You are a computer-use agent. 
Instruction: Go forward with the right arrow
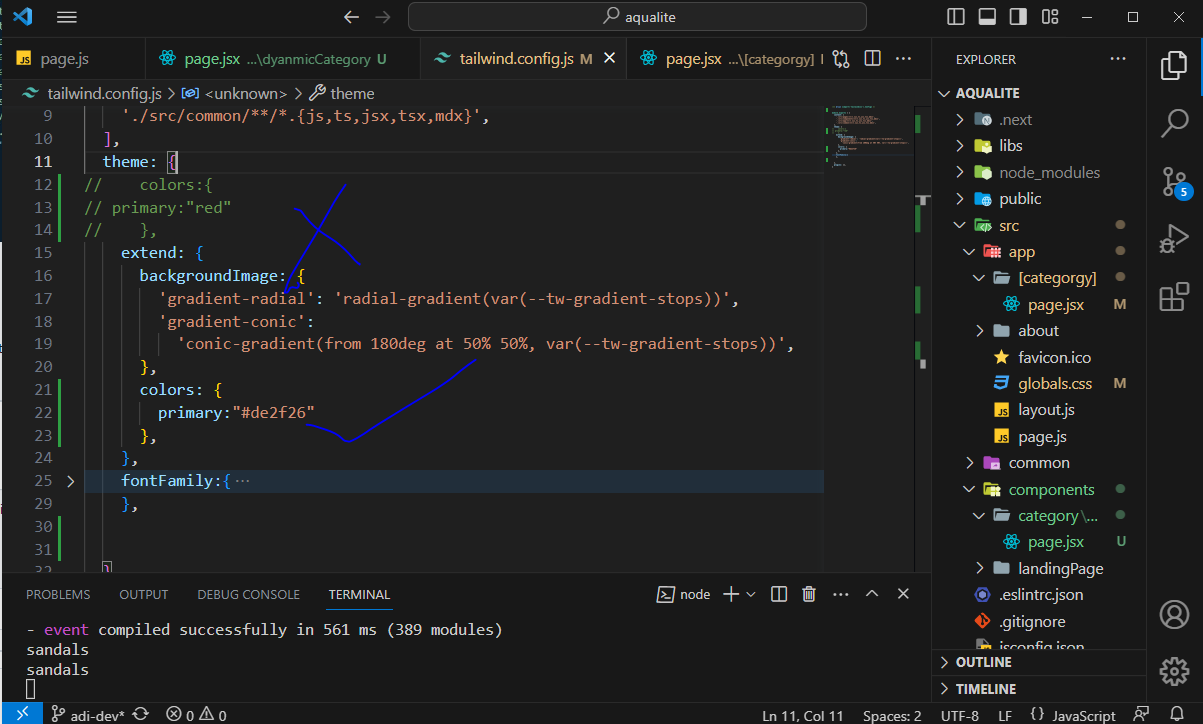click(x=382, y=17)
